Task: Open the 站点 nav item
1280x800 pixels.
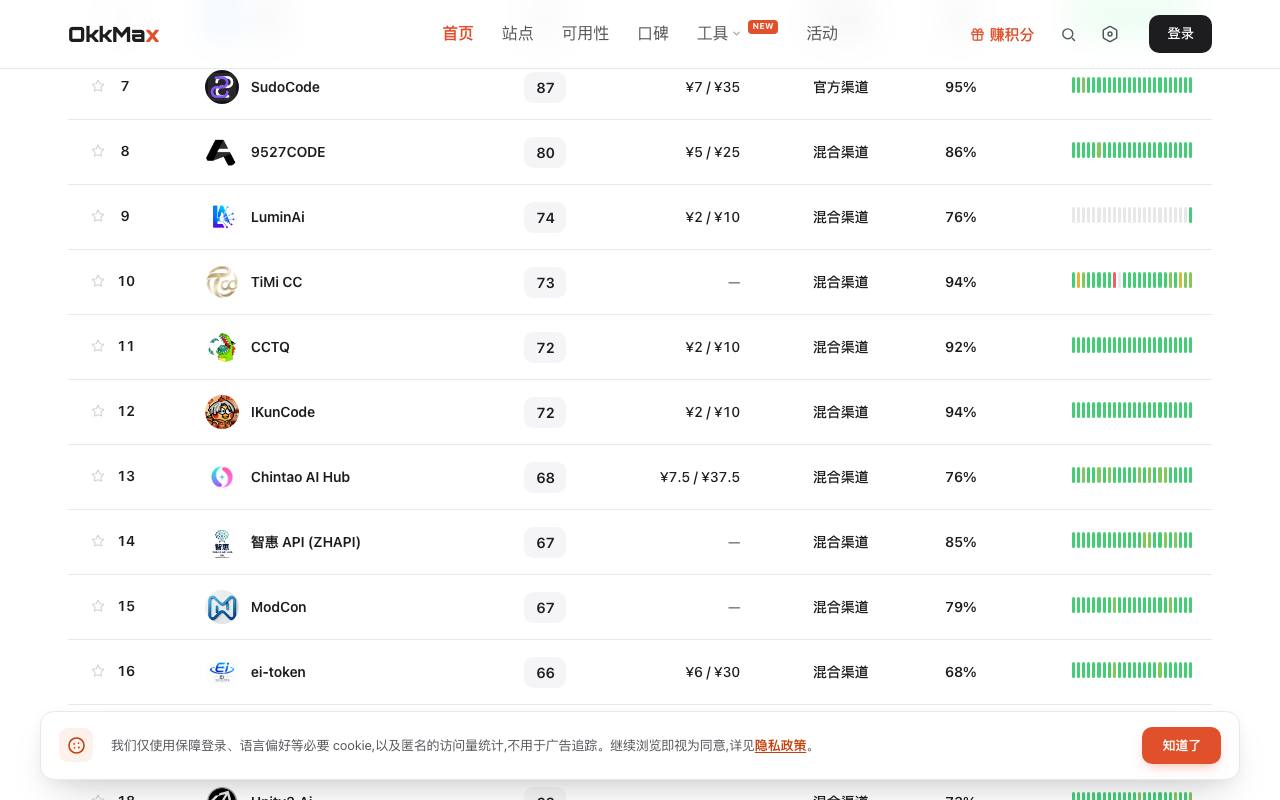Action: coord(518,34)
